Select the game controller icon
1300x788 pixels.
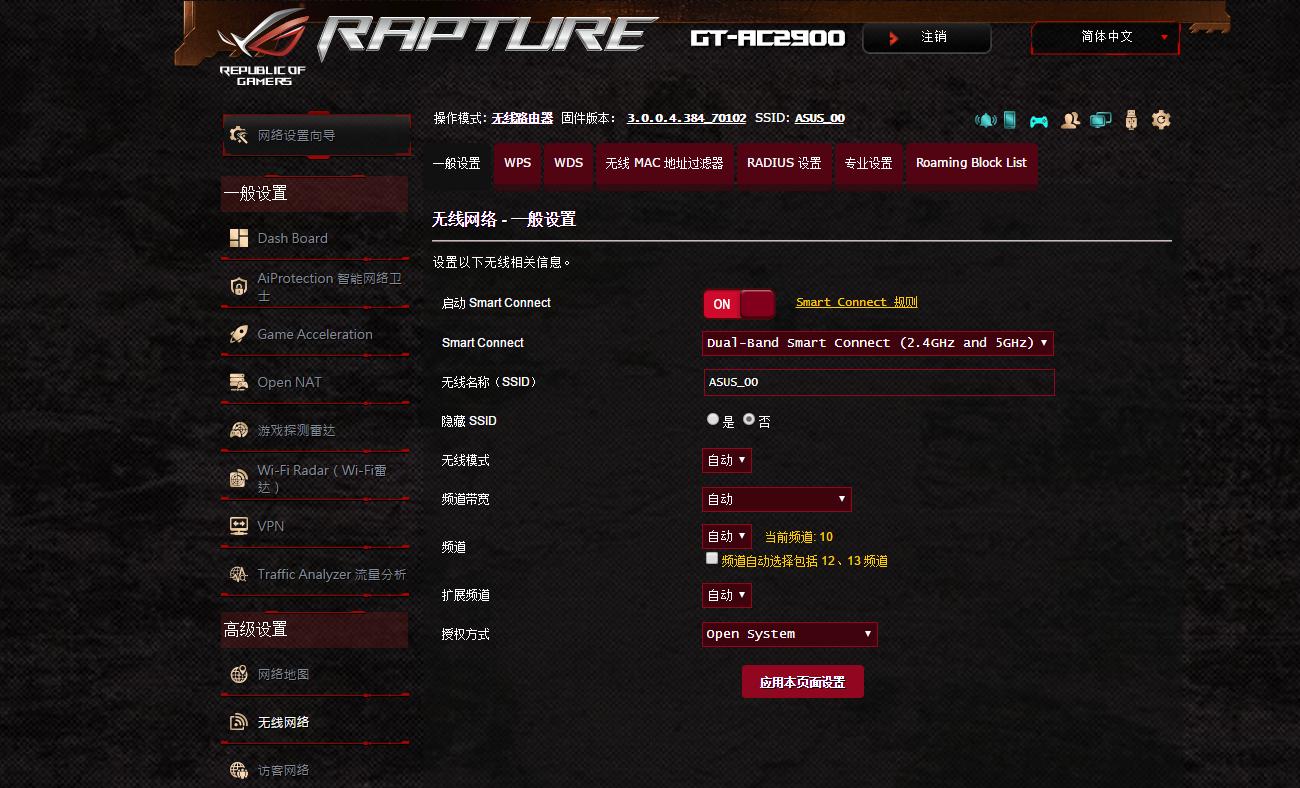pyautogui.click(x=1039, y=119)
